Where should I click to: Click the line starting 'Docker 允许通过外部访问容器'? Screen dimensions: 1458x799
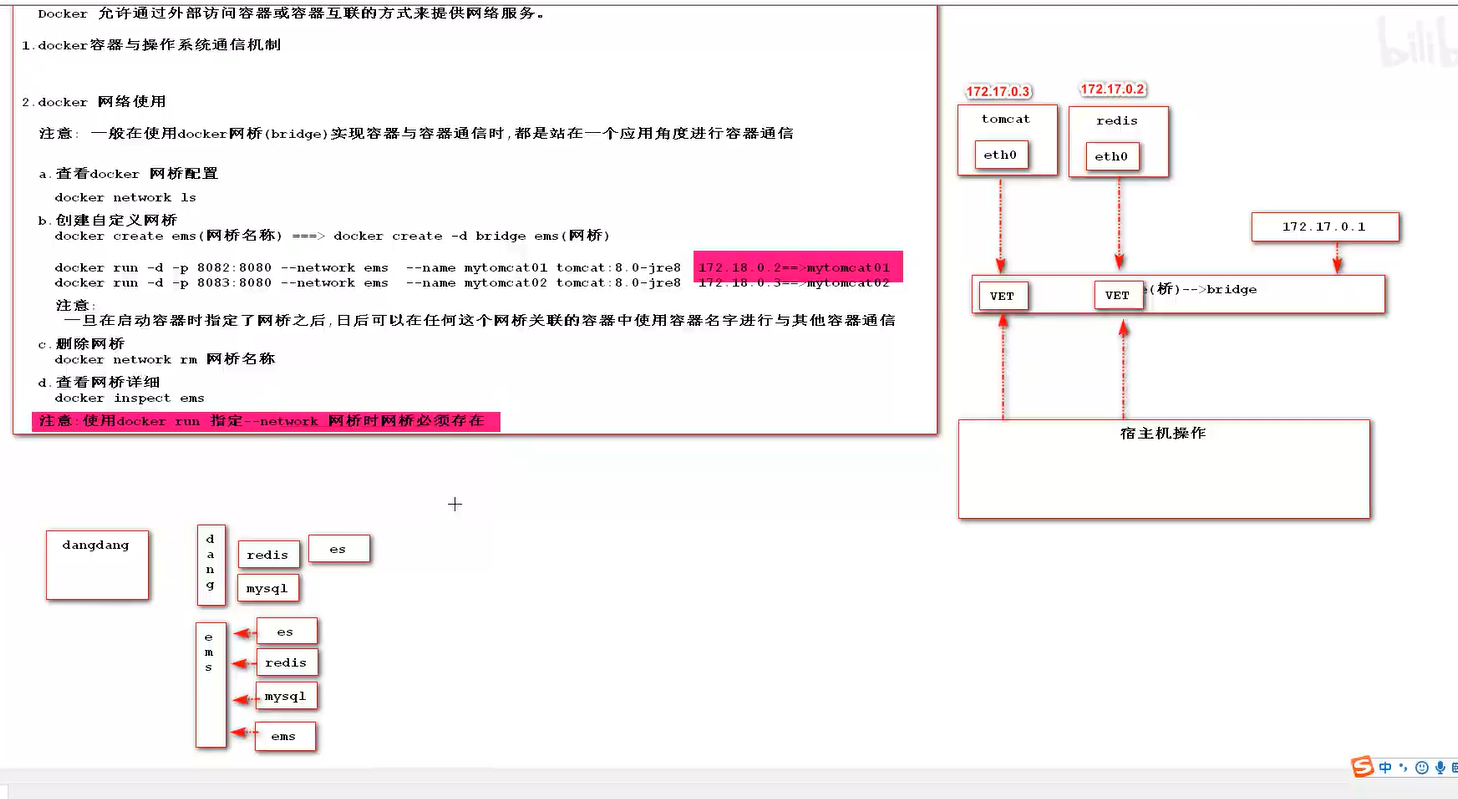[291, 14]
